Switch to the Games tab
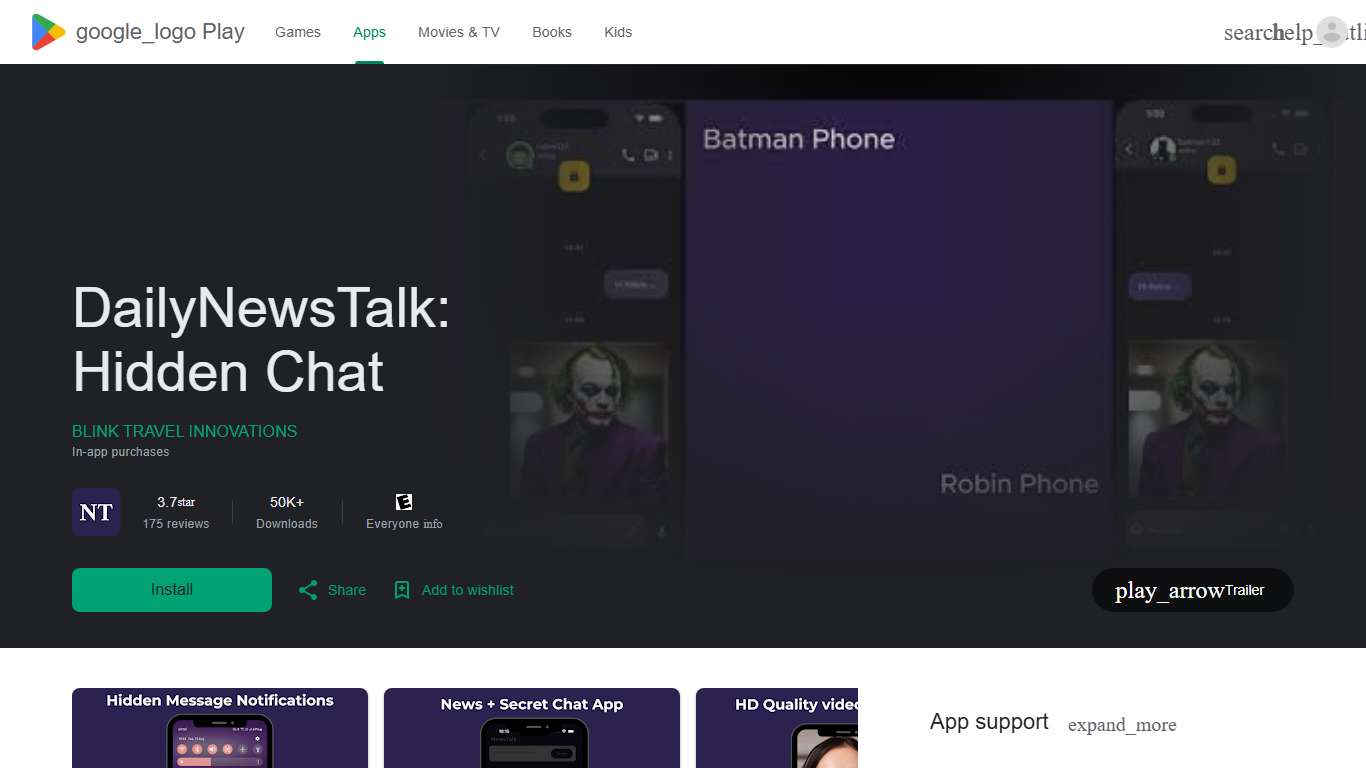The width and height of the screenshot is (1366, 768). coord(297,32)
